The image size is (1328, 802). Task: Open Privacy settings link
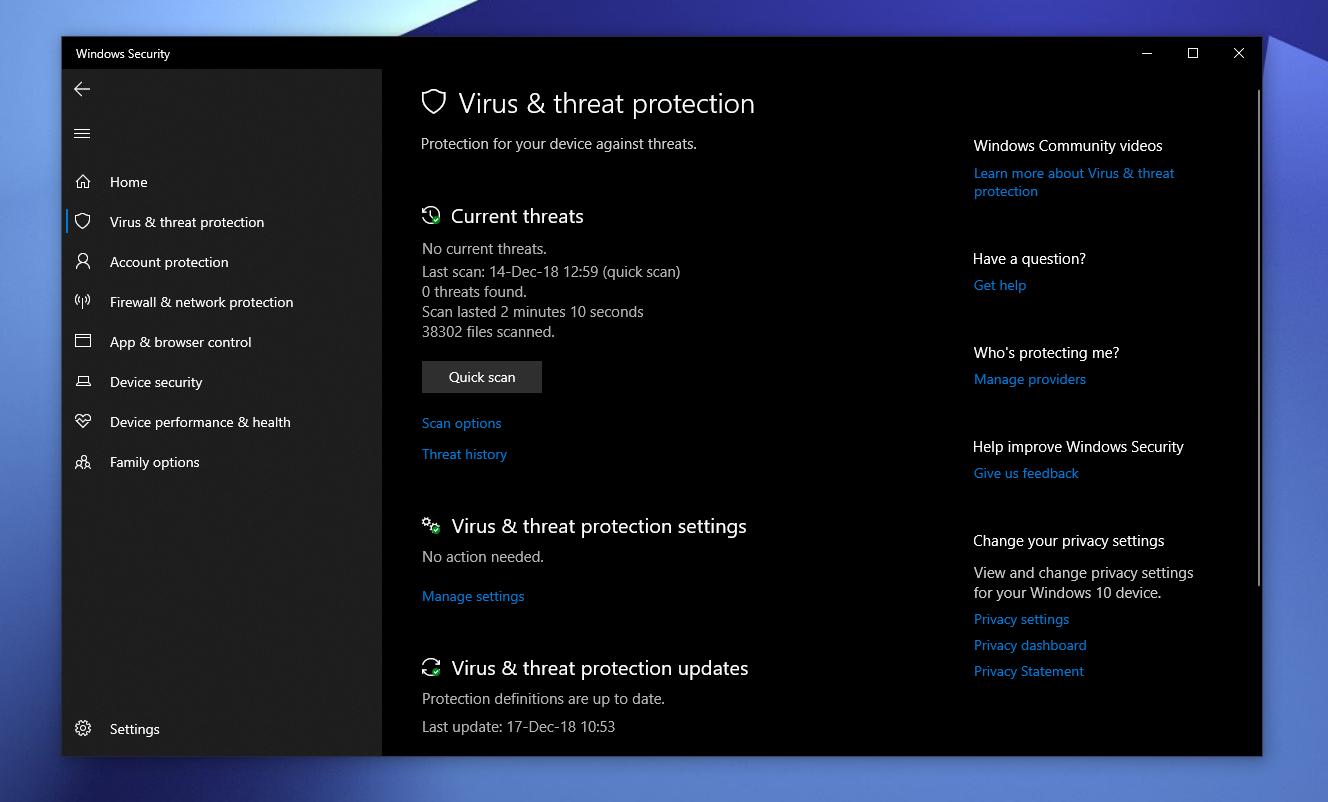[1021, 619]
